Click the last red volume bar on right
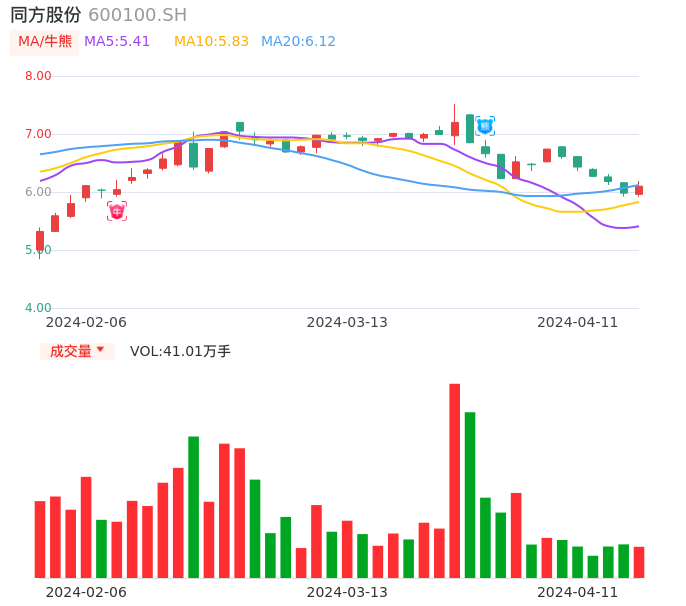 (x=639, y=562)
